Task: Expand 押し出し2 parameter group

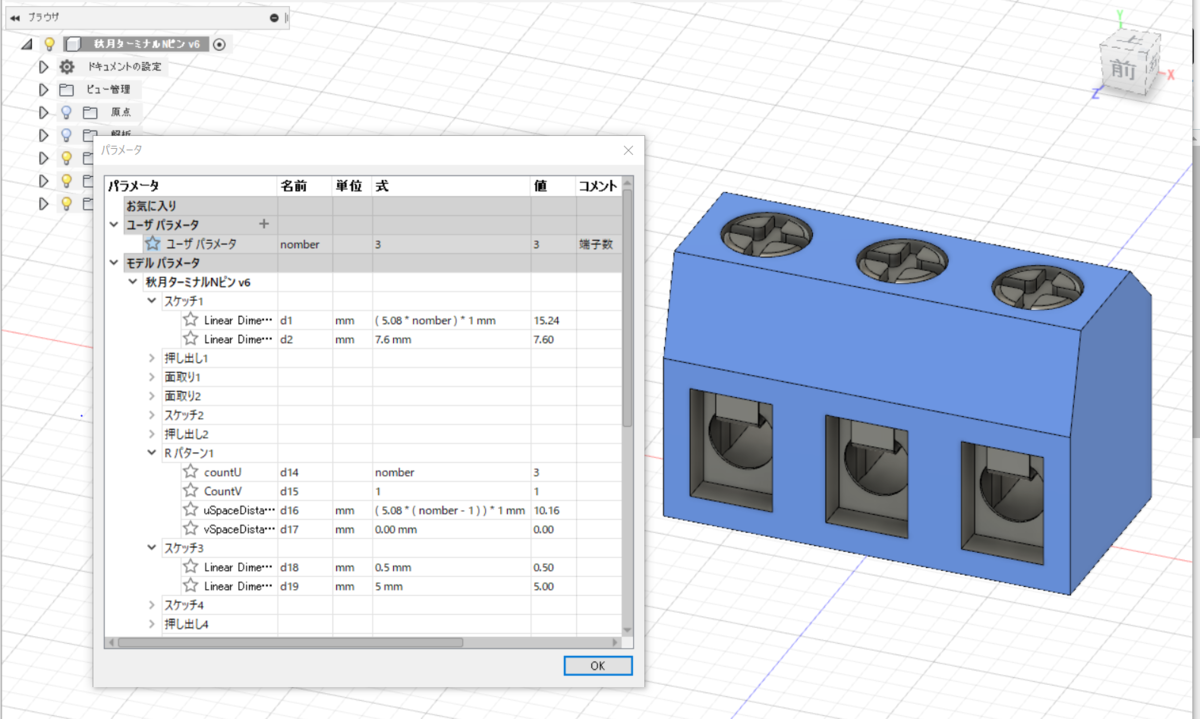Action: coord(152,434)
